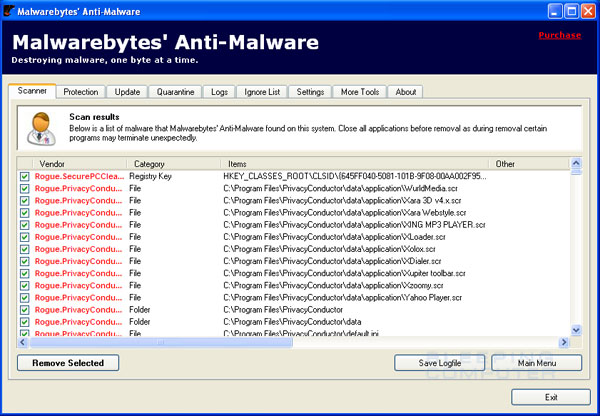Image resolution: width=600 pixels, height=416 pixels.
Task: Open the Settings tab
Action: (x=310, y=92)
